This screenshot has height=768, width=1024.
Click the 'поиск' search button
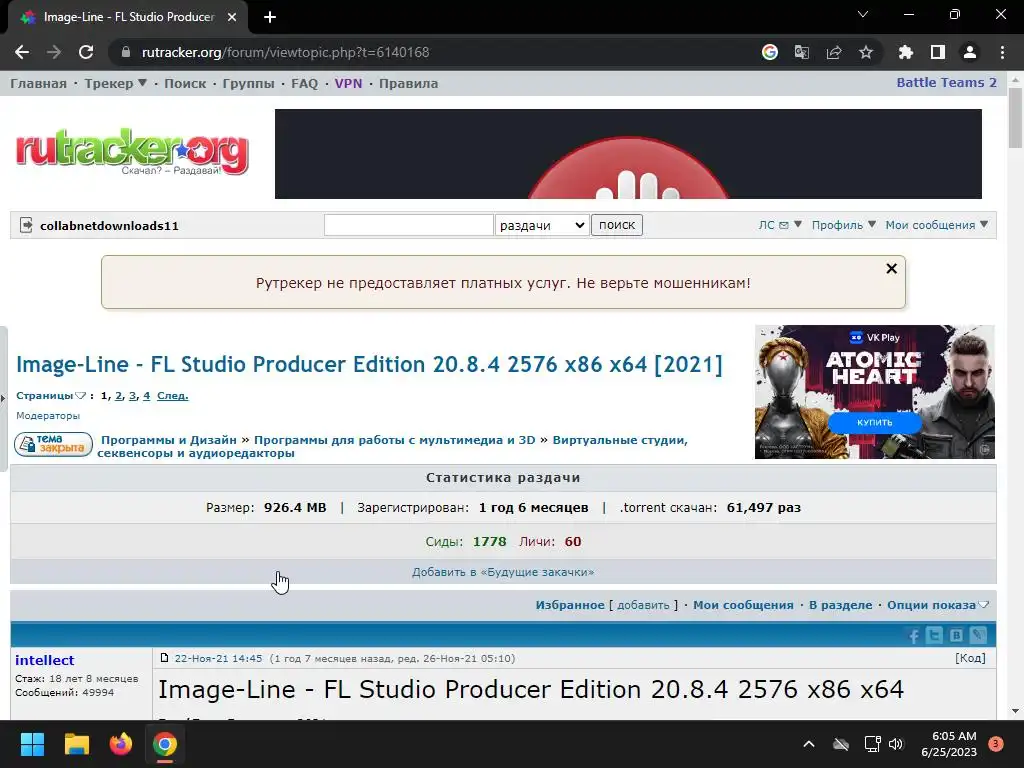pos(616,225)
